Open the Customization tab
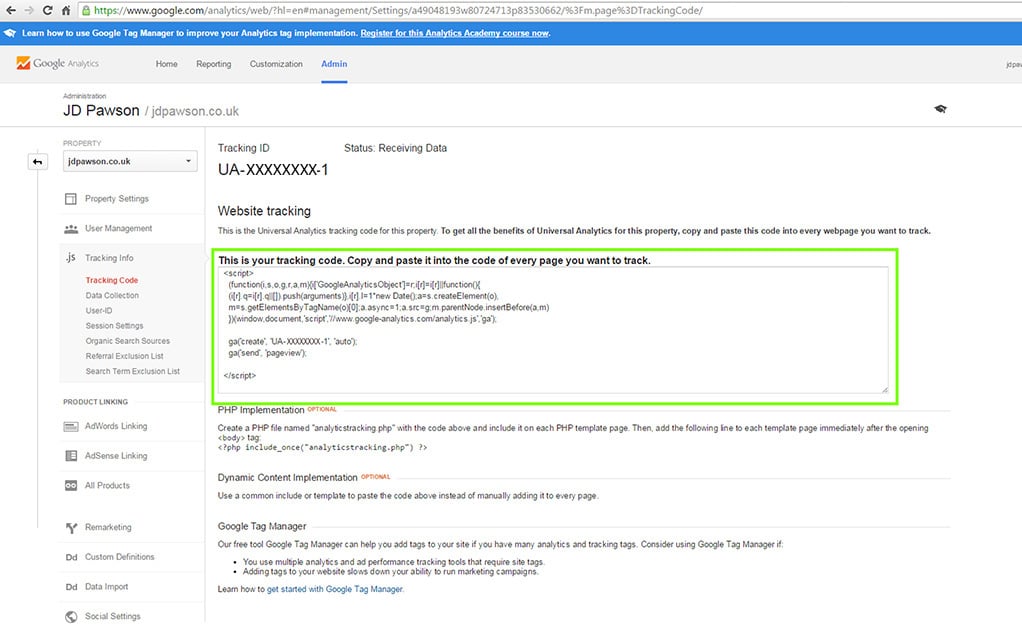The height and width of the screenshot is (639, 1022). tap(276, 64)
